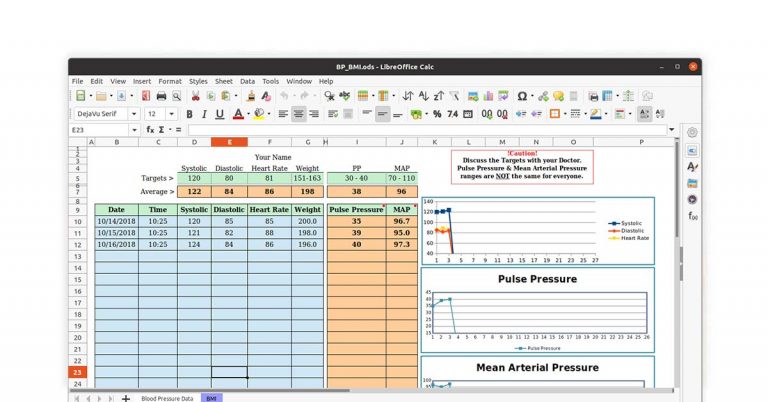The height and width of the screenshot is (402, 768).
Task: Click the Clone Formatting paintbrush icon
Action: 251,96
